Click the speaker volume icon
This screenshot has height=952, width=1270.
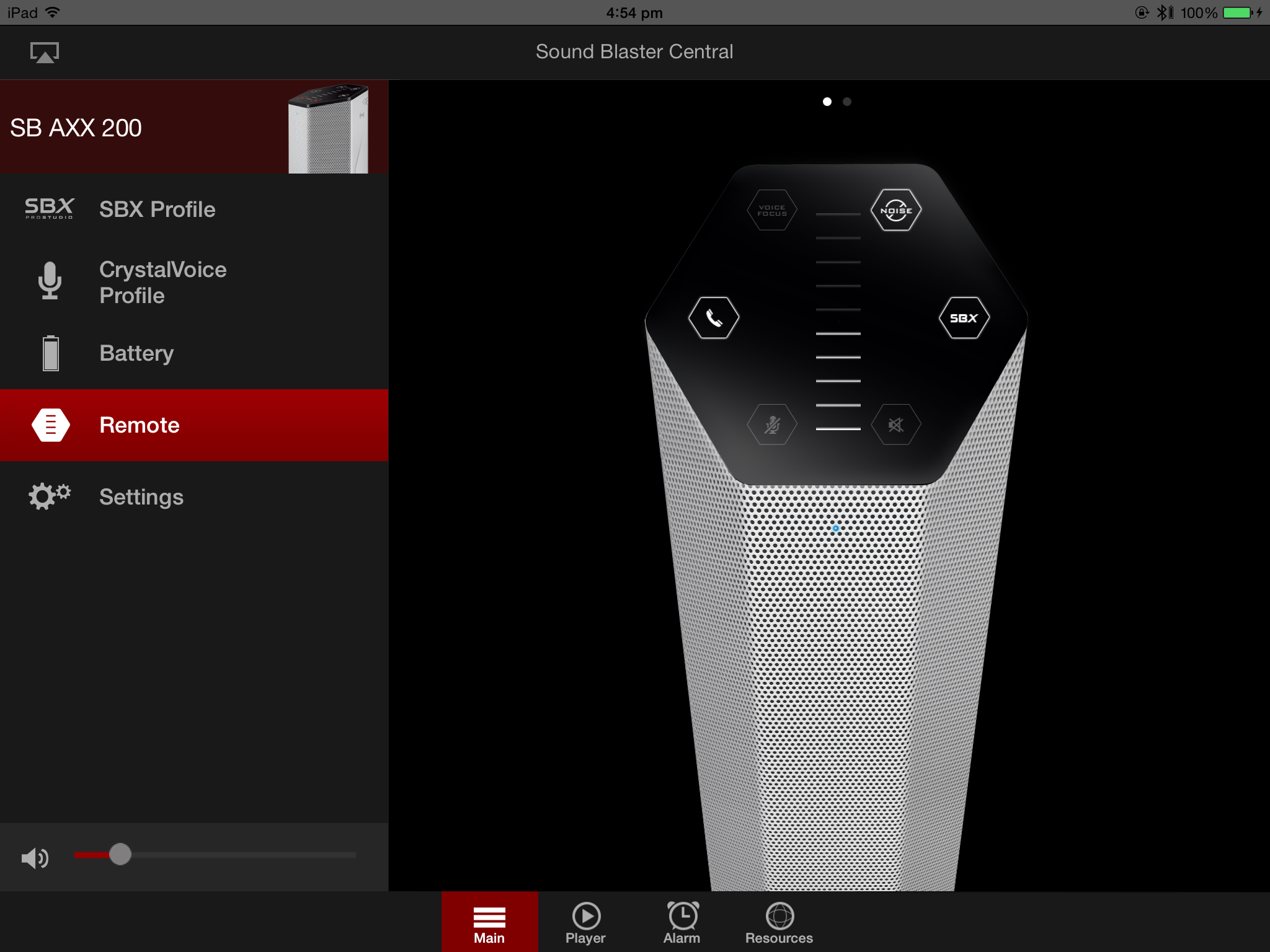pos(35,858)
